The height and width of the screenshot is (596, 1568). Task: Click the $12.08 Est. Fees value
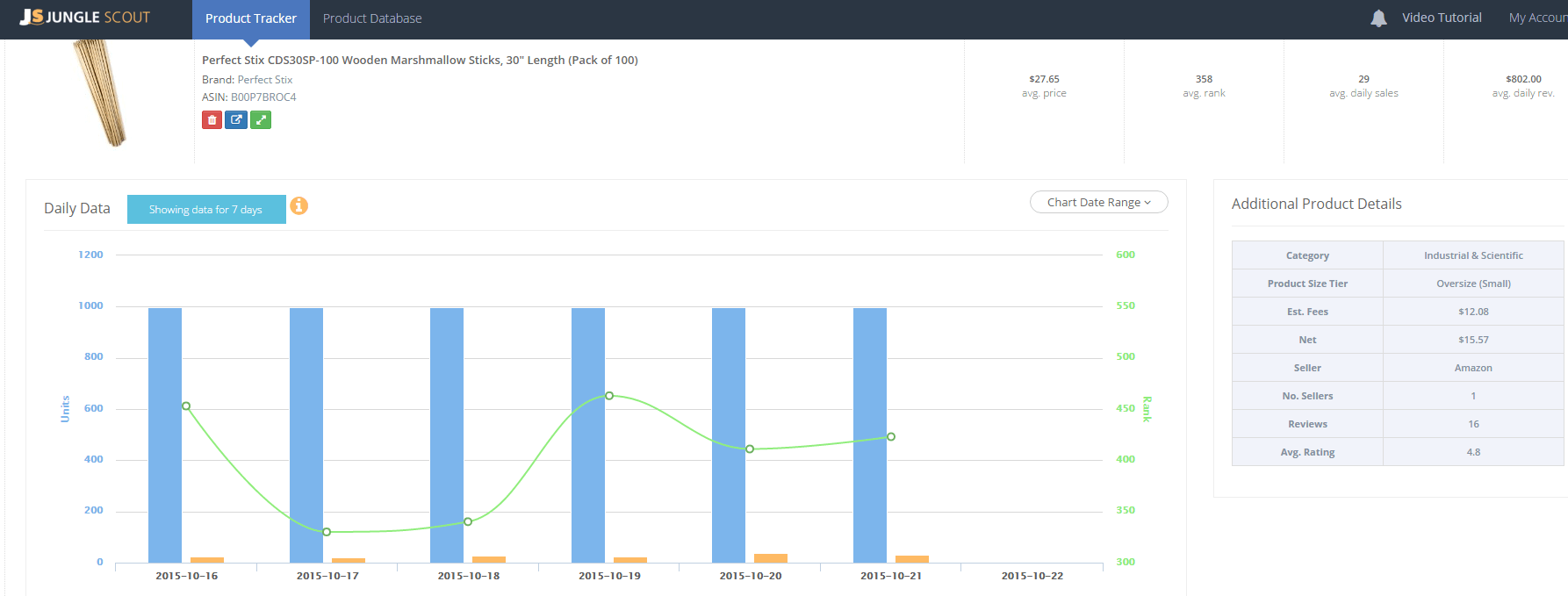1473,312
